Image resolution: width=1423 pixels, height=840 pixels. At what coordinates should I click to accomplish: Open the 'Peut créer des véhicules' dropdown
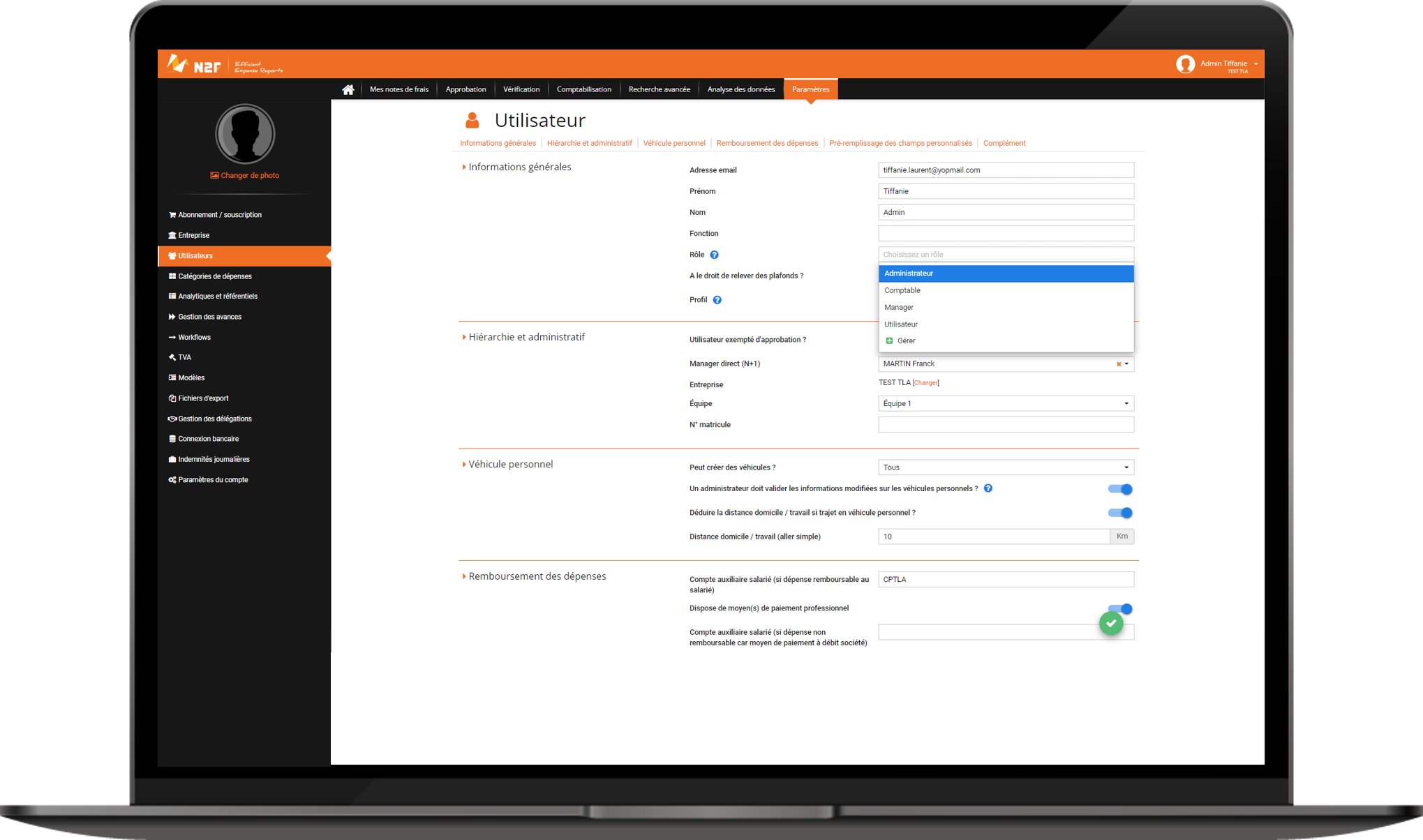click(x=1005, y=467)
